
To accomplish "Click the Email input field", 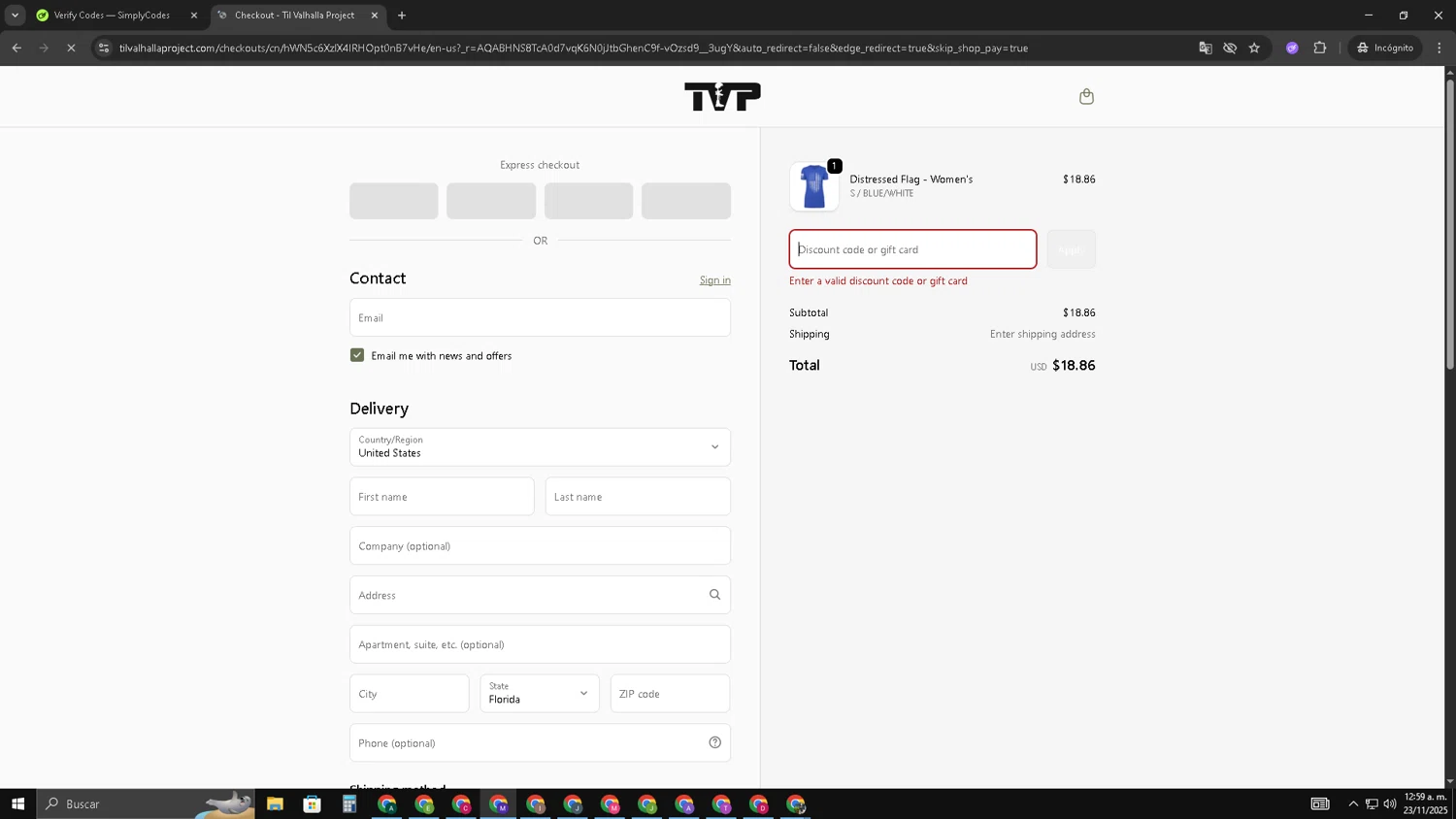I will pyautogui.click(x=540, y=317).
